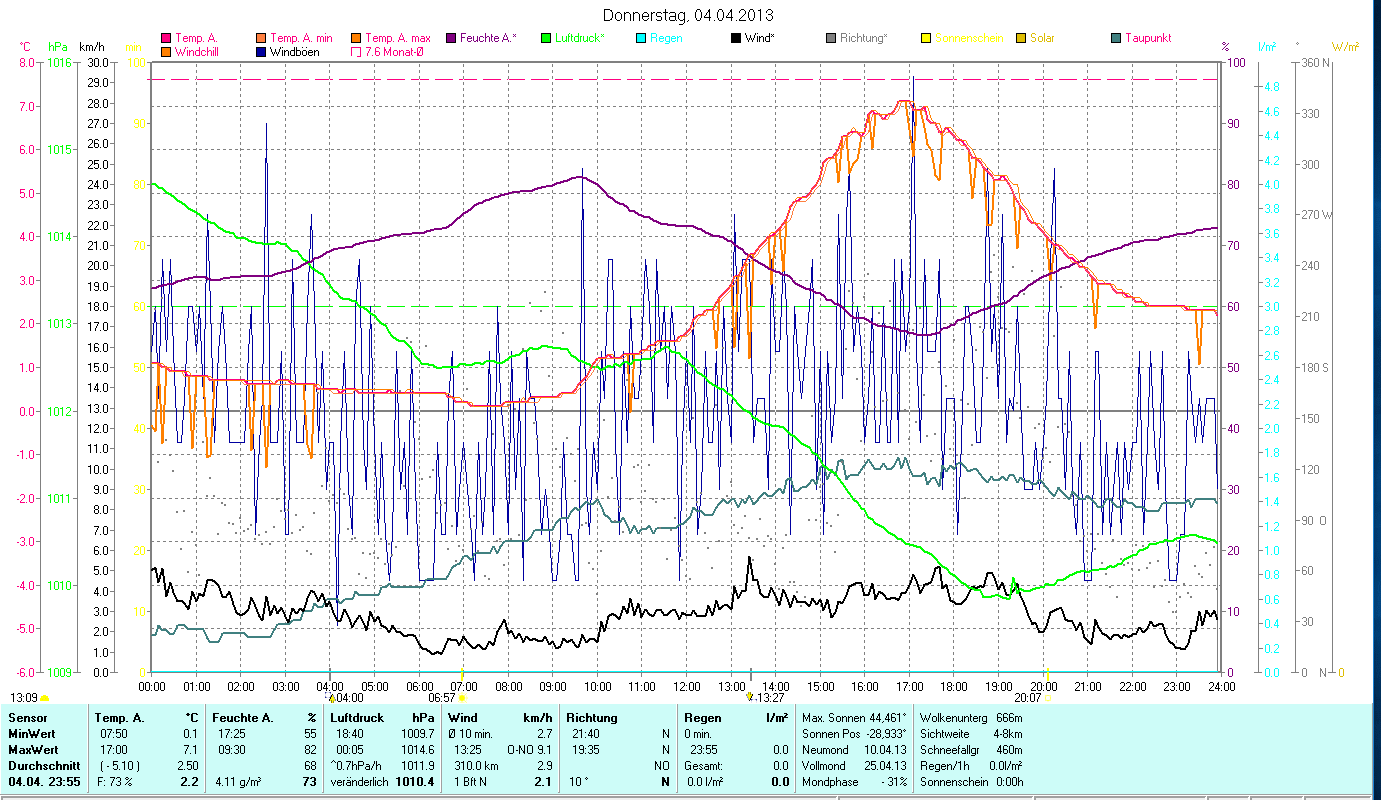Toggle the green Luftdruck legend square
The width and height of the screenshot is (1381, 800).
point(546,38)
